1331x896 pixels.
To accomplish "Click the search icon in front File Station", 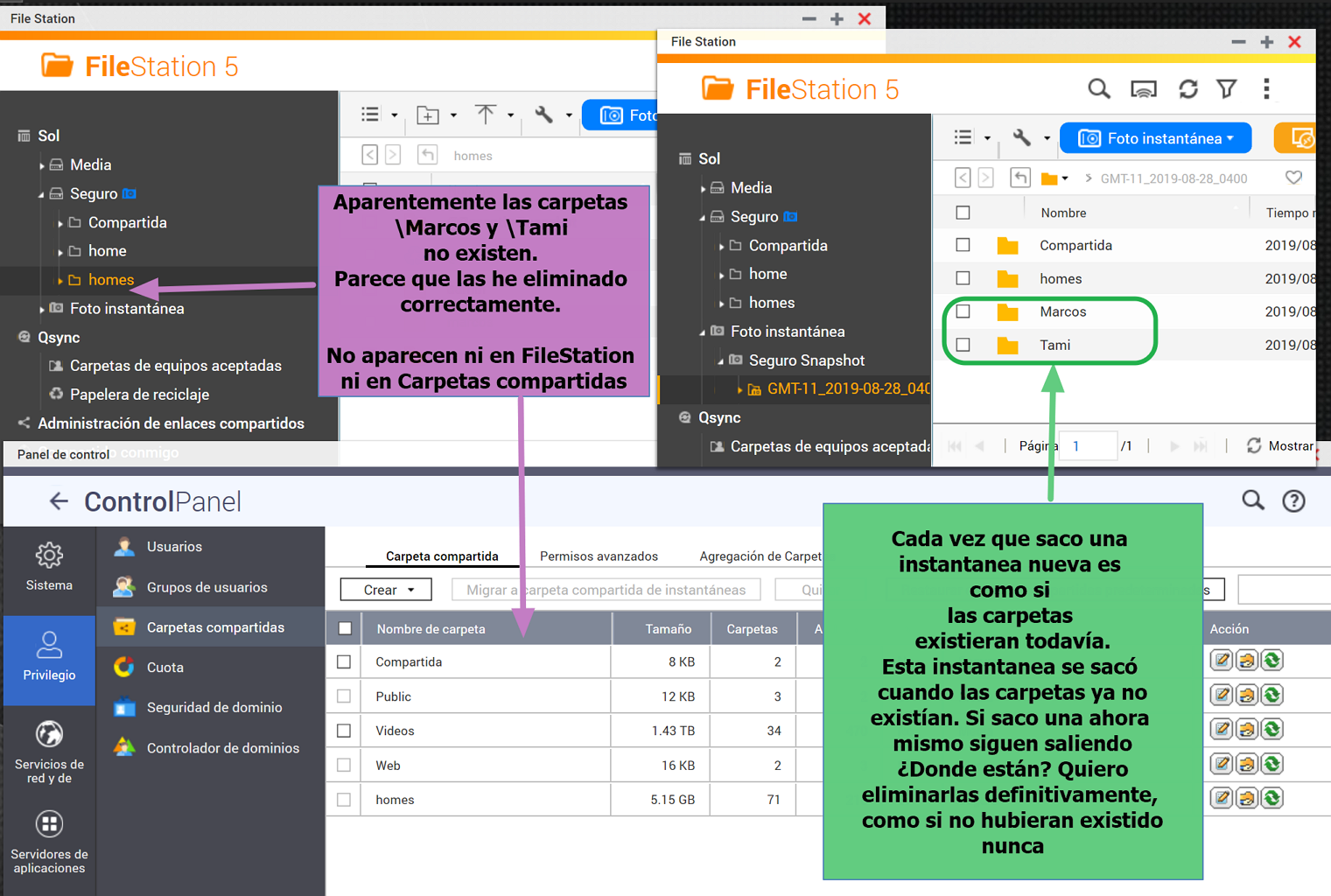I will click(x=1098, y=88).
